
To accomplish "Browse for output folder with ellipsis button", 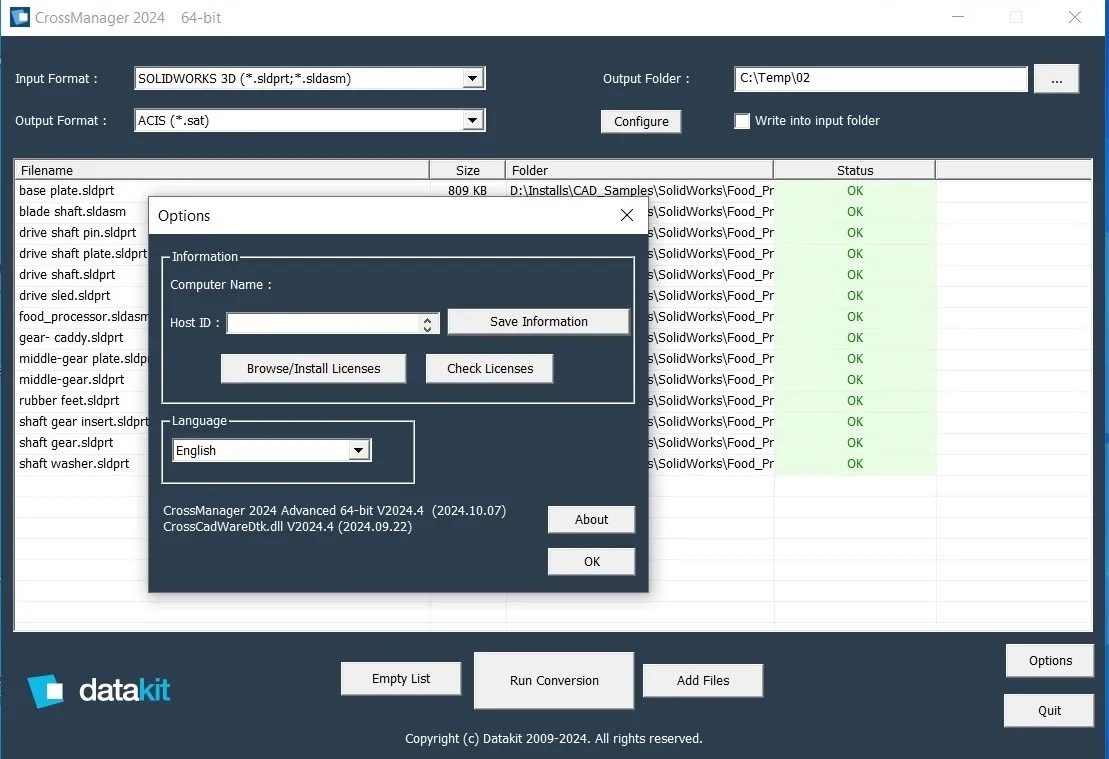I will click(x=1057, y=79).
